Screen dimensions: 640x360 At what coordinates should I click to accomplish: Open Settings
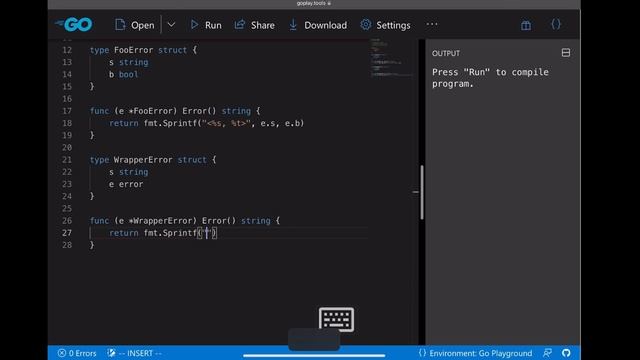click(385, 25)
